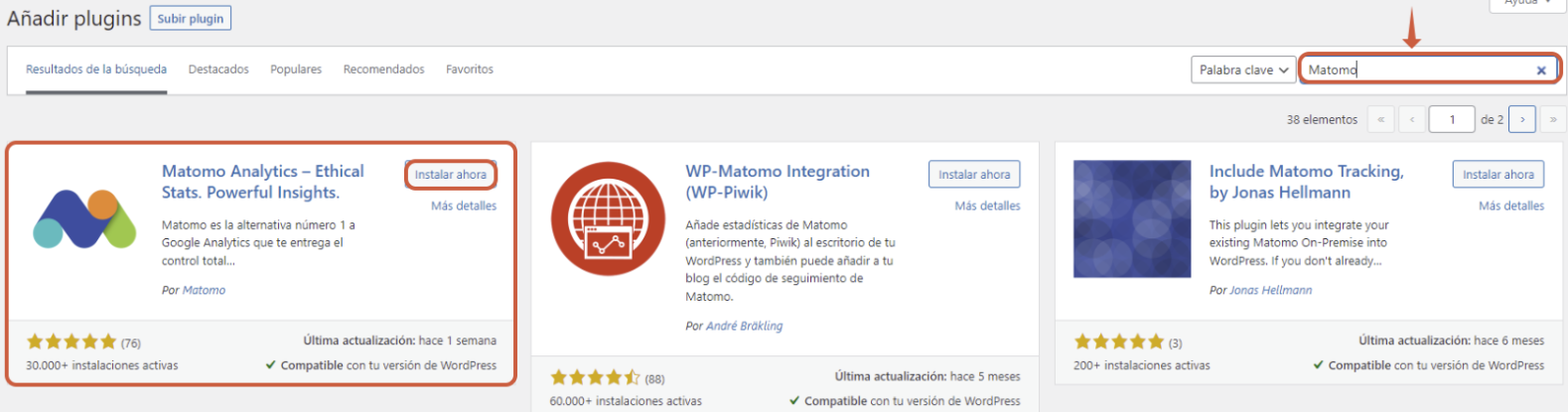The height and width of the screenshot is (412, 1568).
Task: Open the Destacados tab
Action: (x=218, y=69)
